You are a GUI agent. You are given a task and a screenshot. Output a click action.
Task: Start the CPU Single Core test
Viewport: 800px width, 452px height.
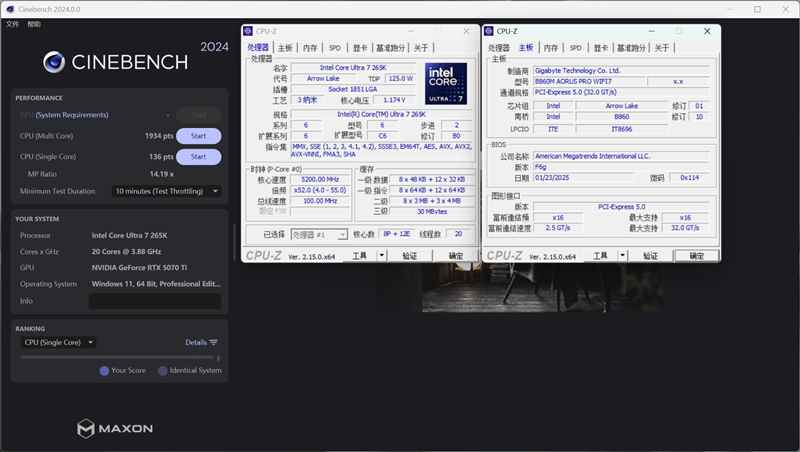(x=198, y=157)
